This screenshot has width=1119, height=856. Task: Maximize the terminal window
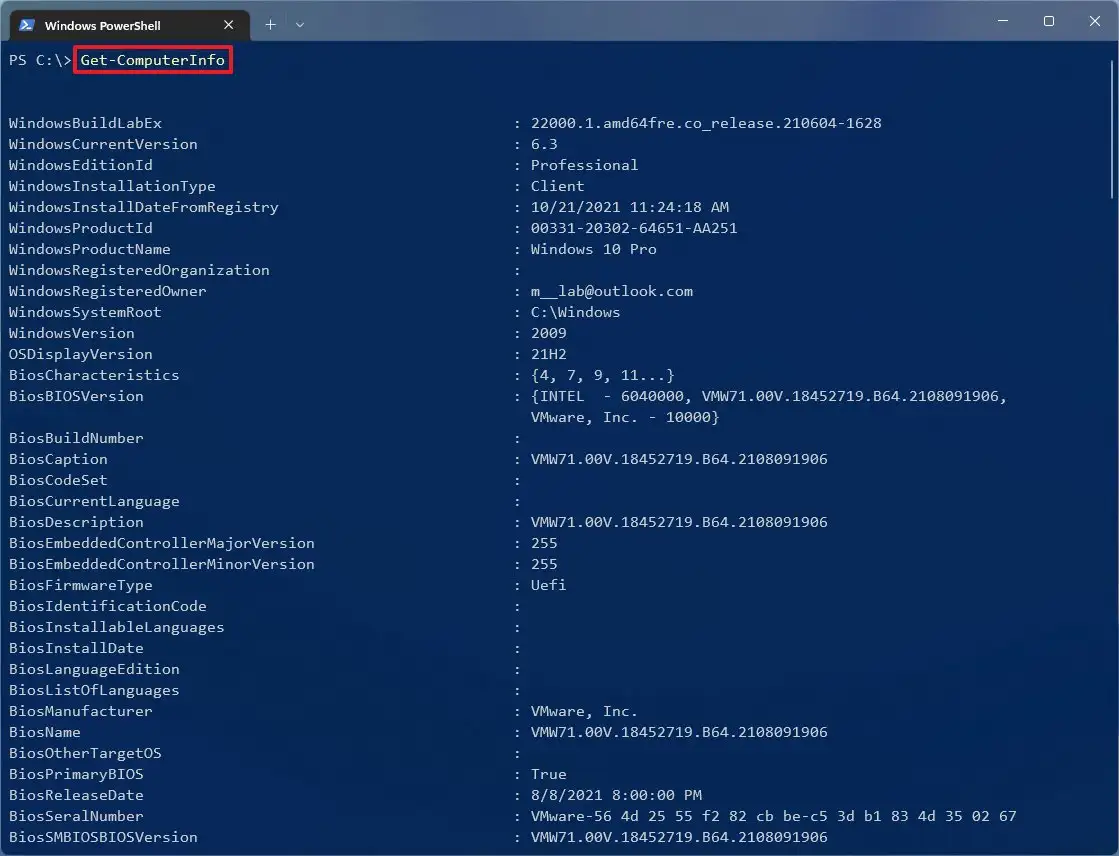(x=1048, y=21)
